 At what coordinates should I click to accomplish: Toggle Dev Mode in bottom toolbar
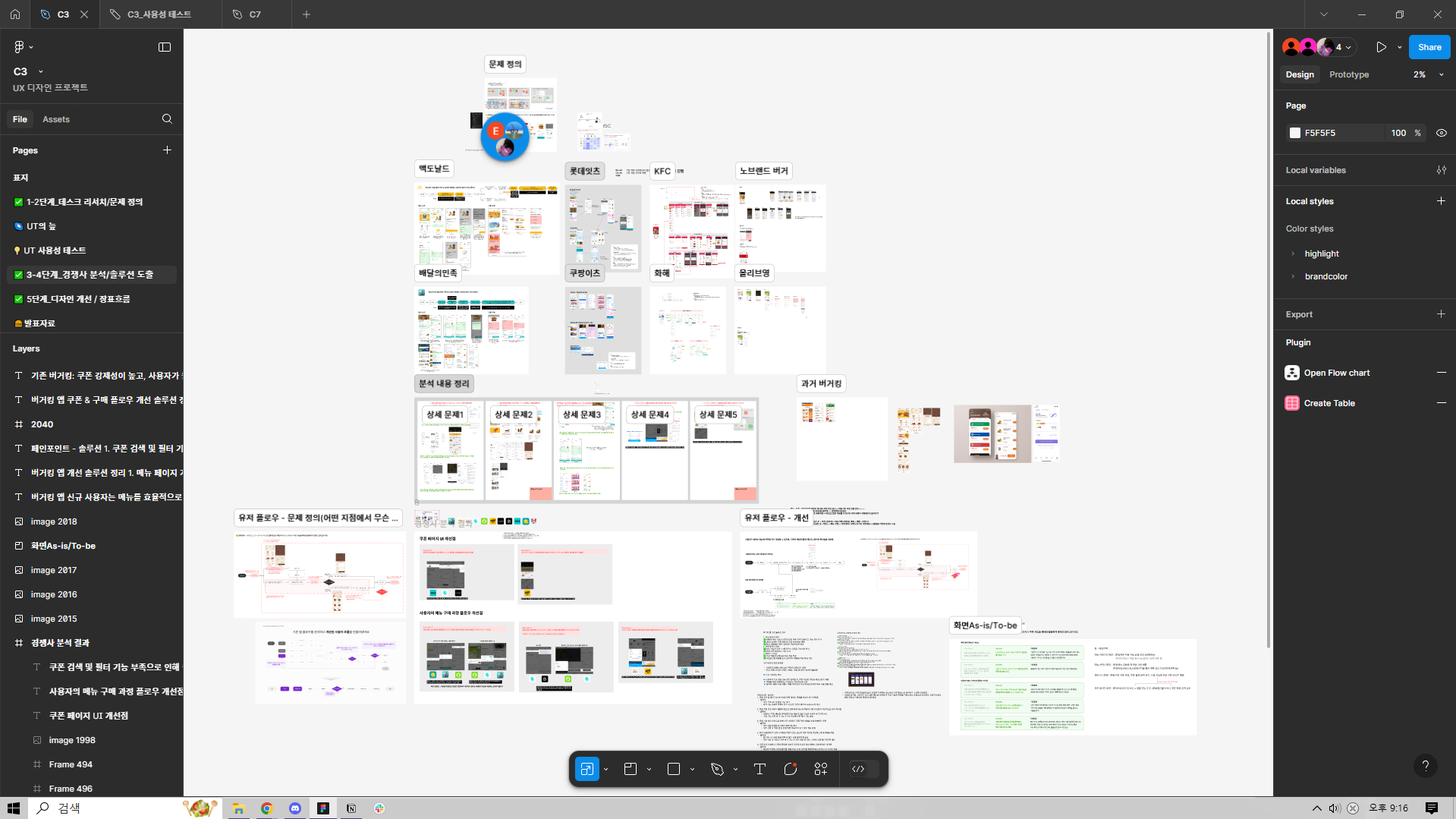863,769
